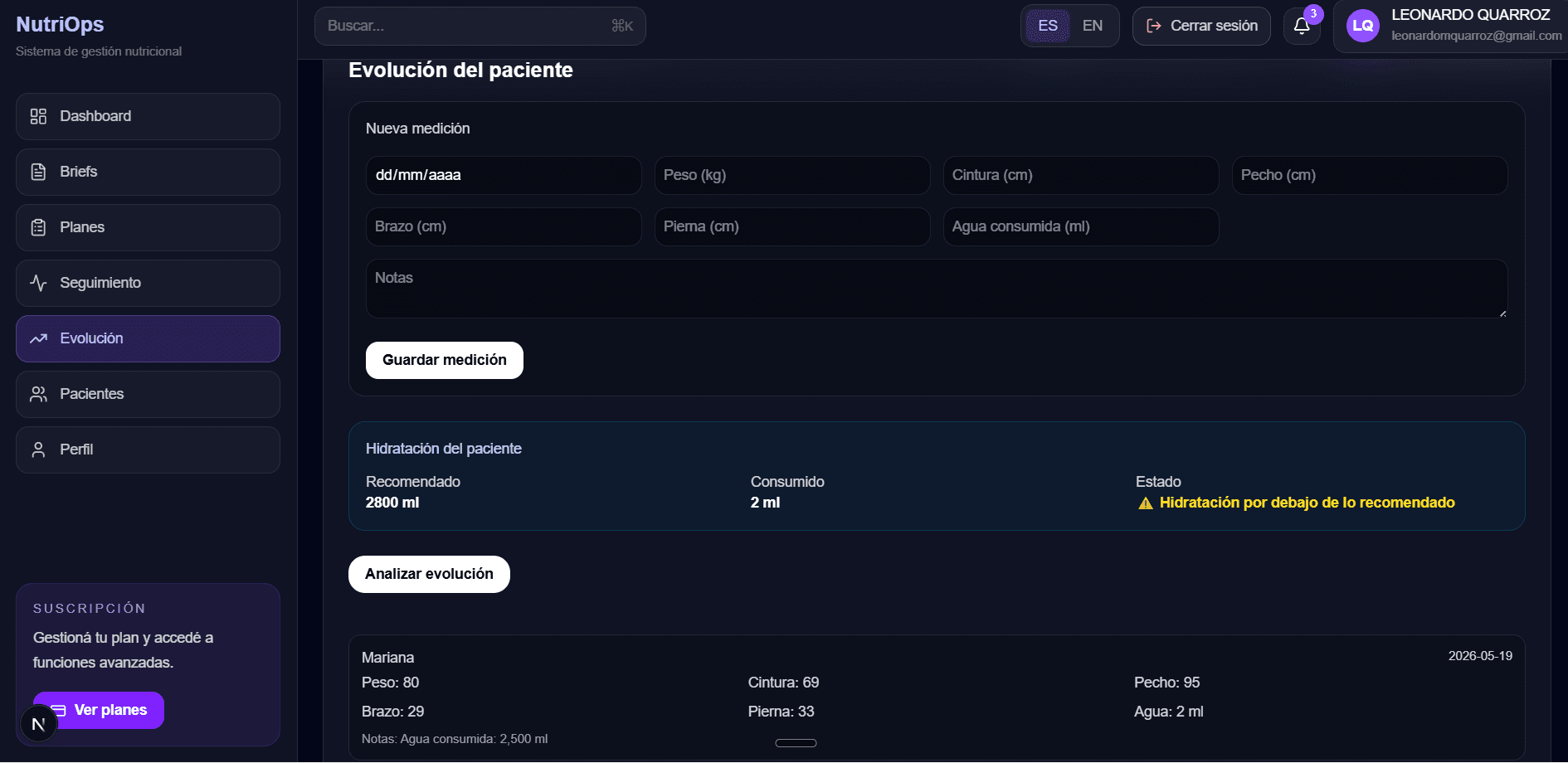Click Guardar medición button
This screenshot has width=1568, height=763.
point(444,360)
